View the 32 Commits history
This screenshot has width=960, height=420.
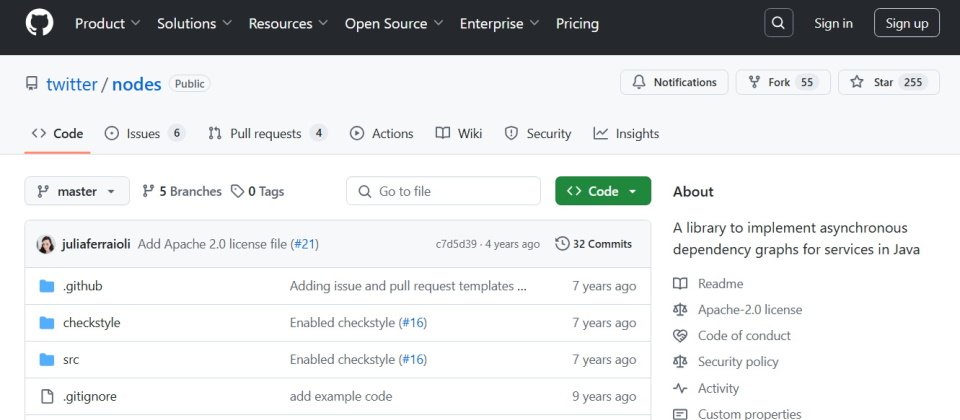[x=593, y=244]
